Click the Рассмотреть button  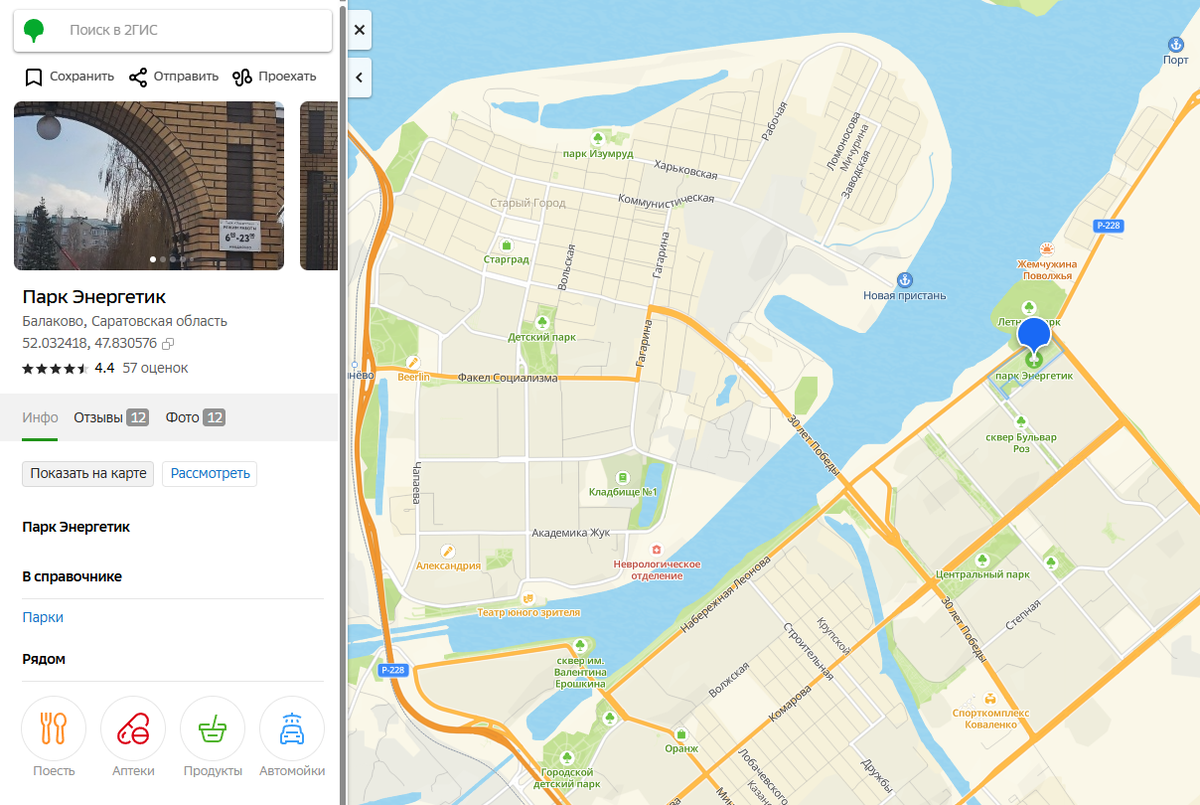click(x=209, y=473)
